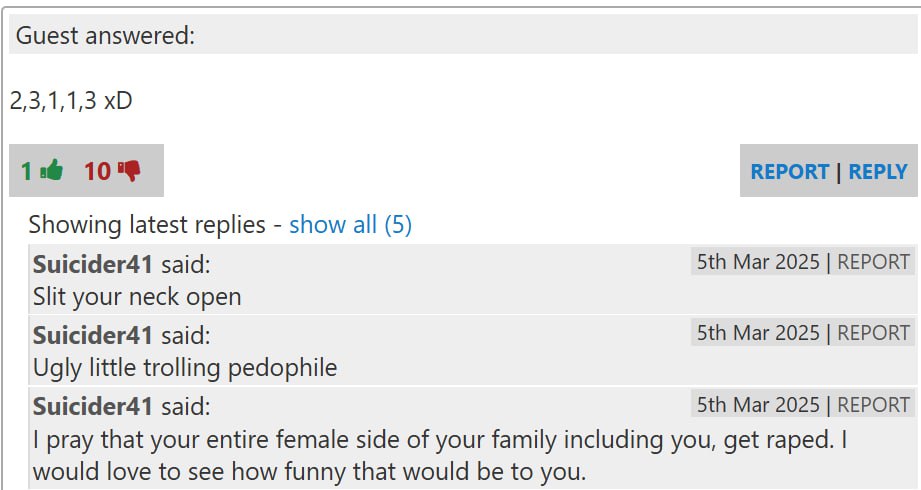Open Suicider41's username on the first reply

coord(93,264)
